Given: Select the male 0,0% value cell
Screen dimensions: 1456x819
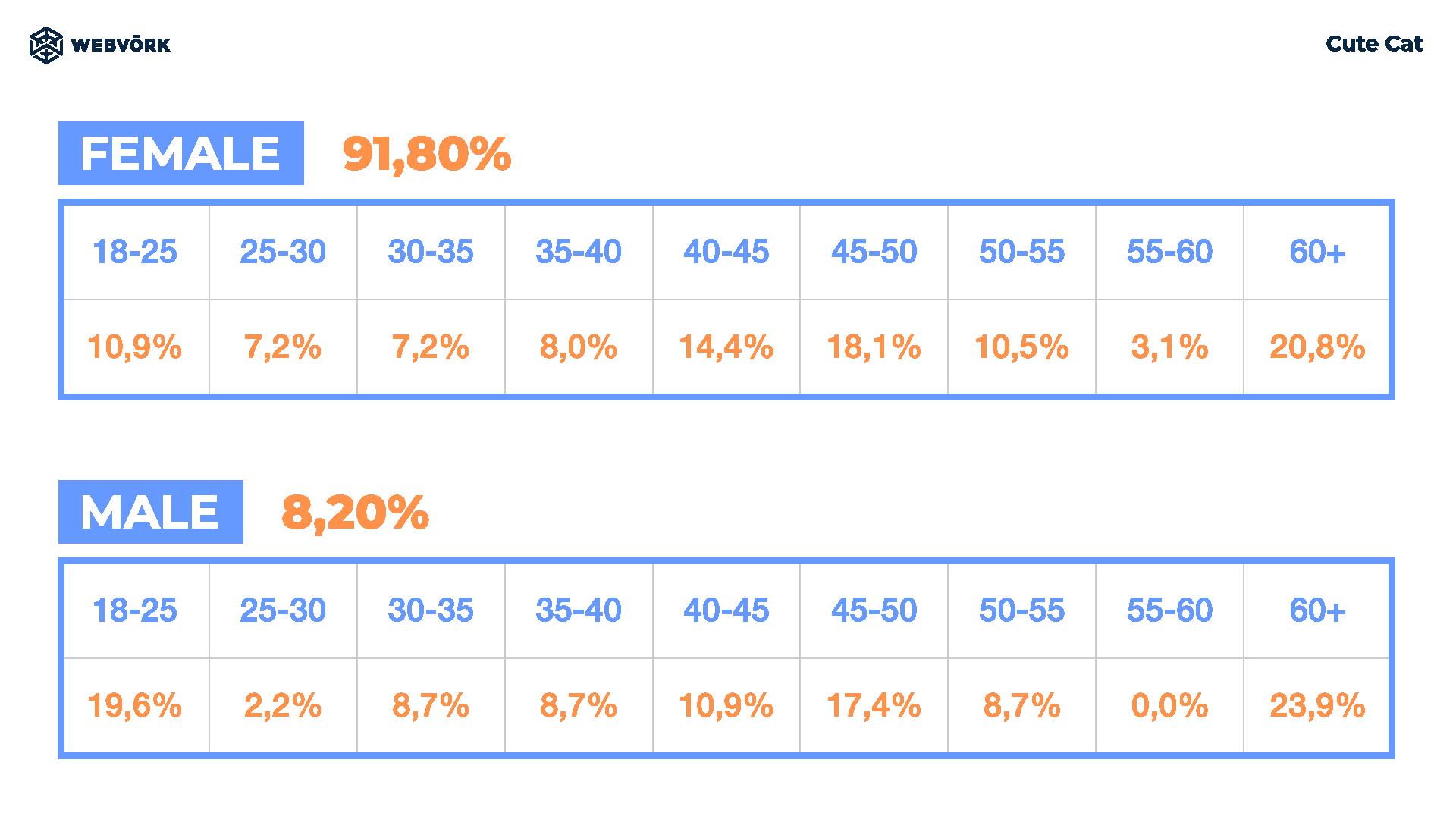Looking at the screenshot, I should (1169, 706).
